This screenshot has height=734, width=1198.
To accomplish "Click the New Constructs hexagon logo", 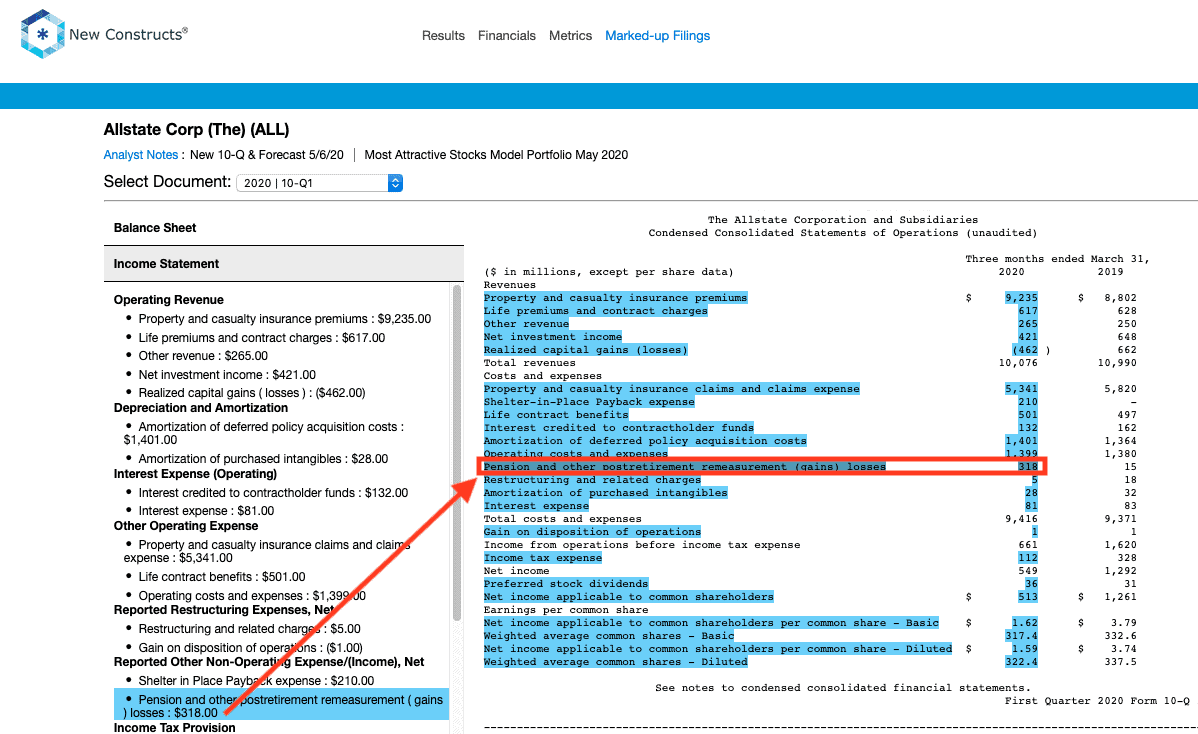I will coord(42,34).
